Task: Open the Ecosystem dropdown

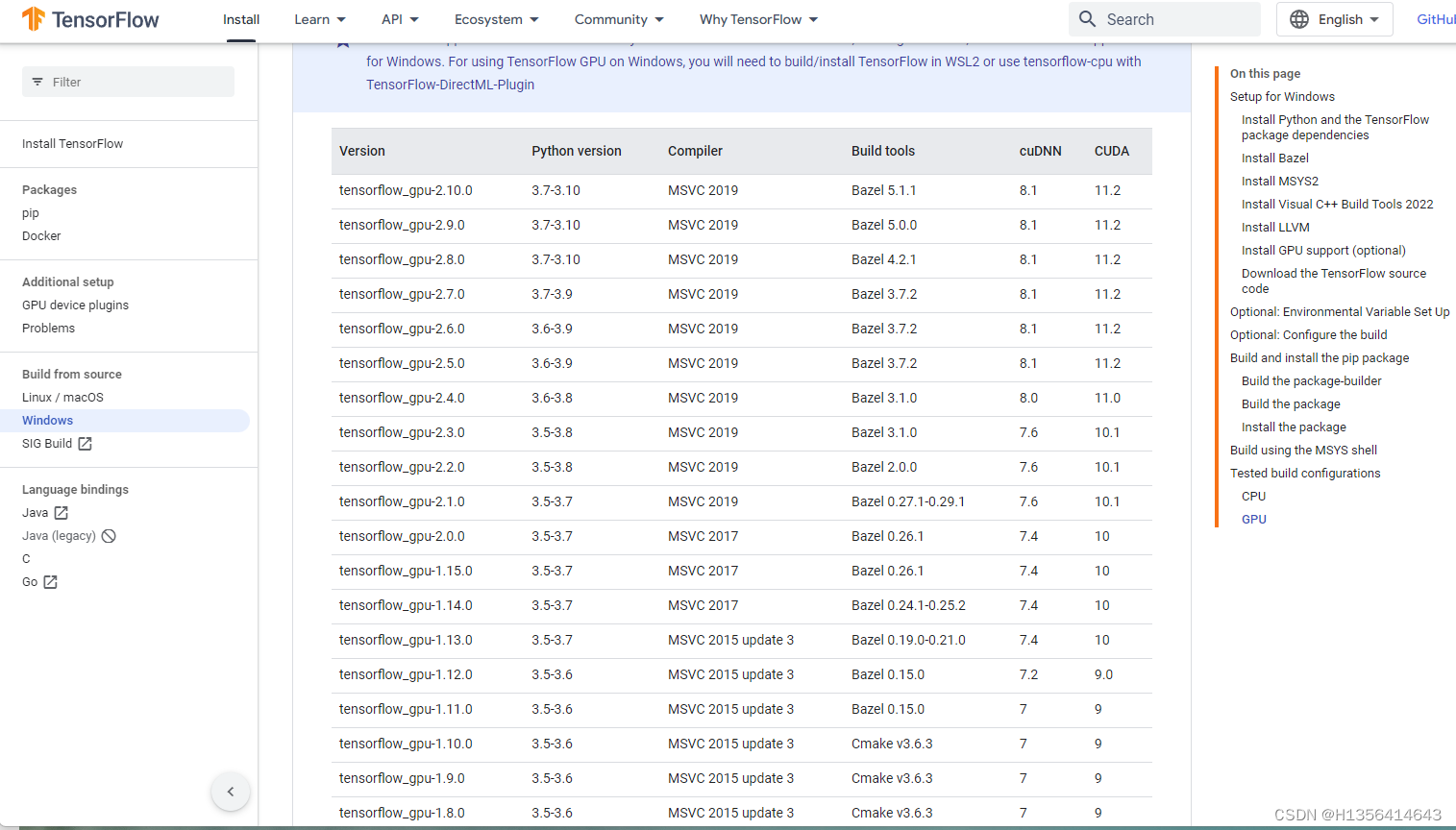Action: 497,19
